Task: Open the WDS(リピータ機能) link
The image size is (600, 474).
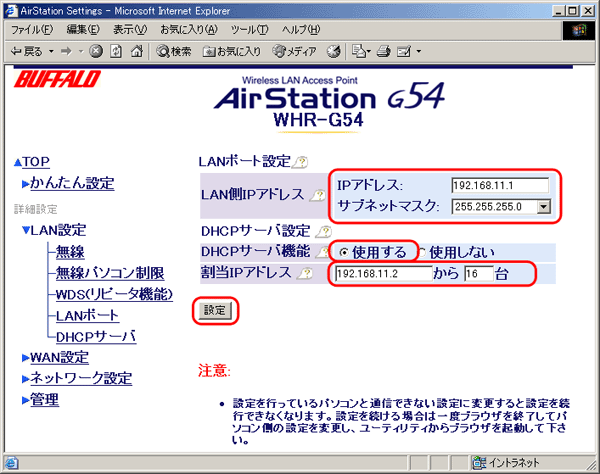Action: coord(114,294)
